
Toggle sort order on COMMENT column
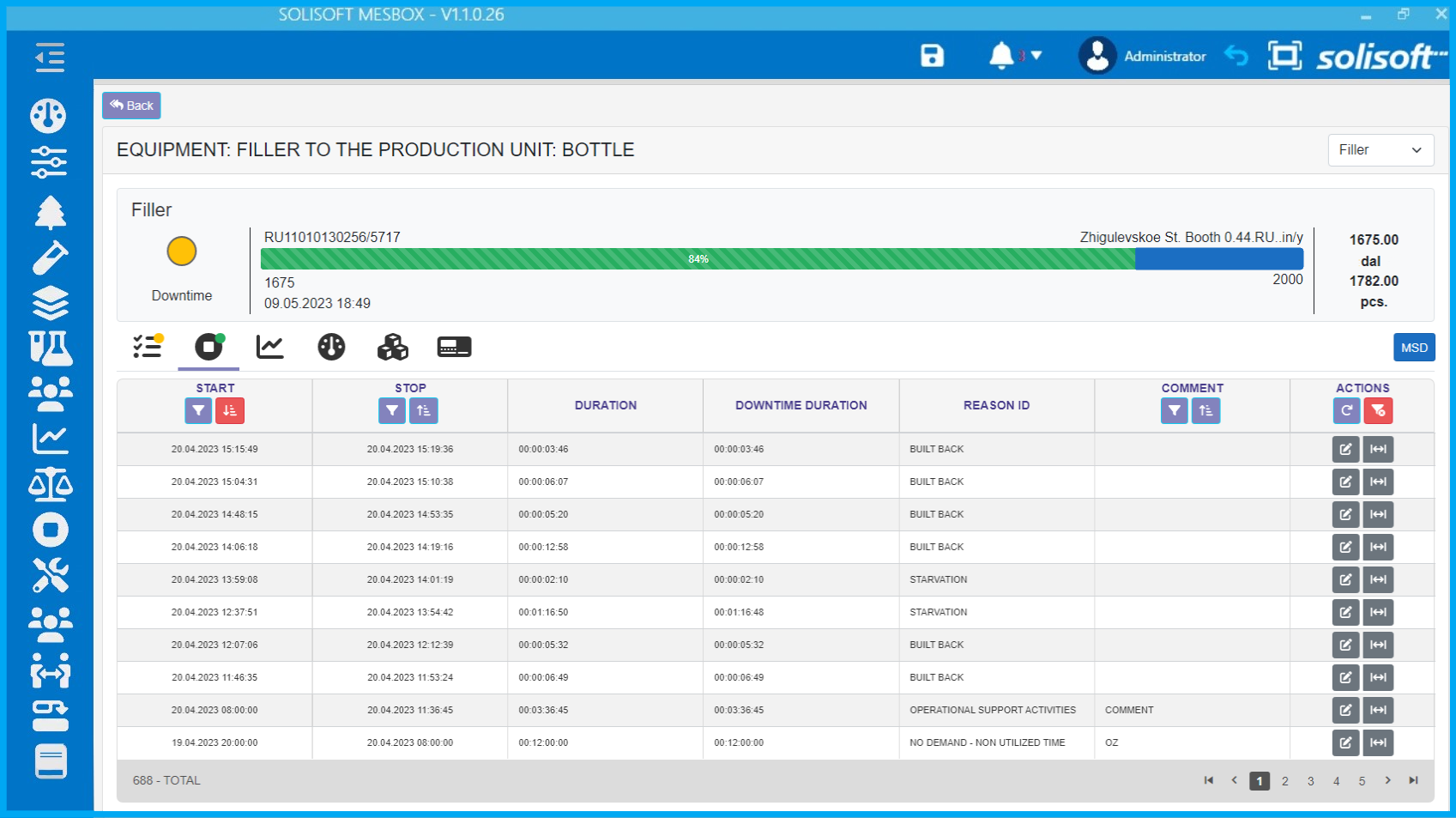1205,410
